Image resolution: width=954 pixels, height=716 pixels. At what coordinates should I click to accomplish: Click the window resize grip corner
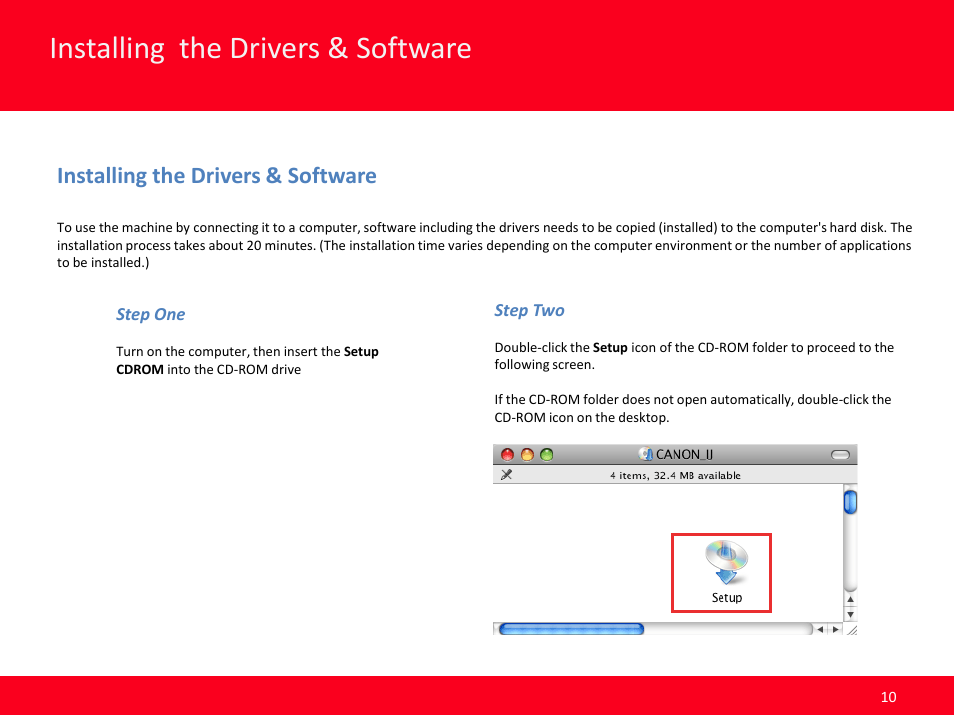pos(851,630)
